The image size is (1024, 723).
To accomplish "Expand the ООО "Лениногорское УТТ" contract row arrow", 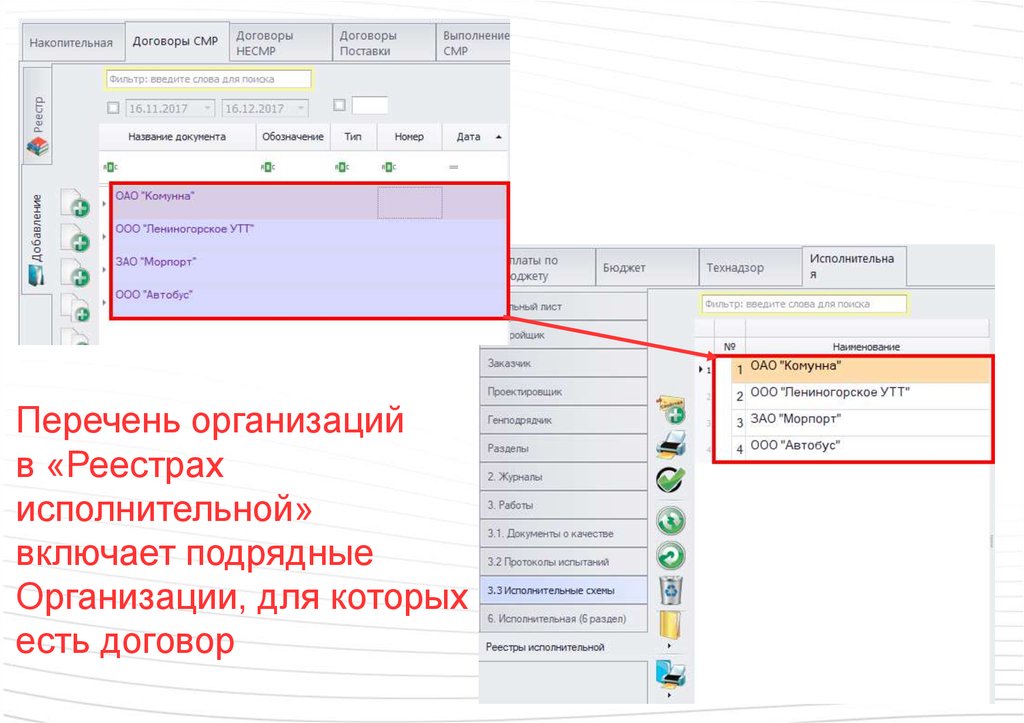I will pos(104,236).
